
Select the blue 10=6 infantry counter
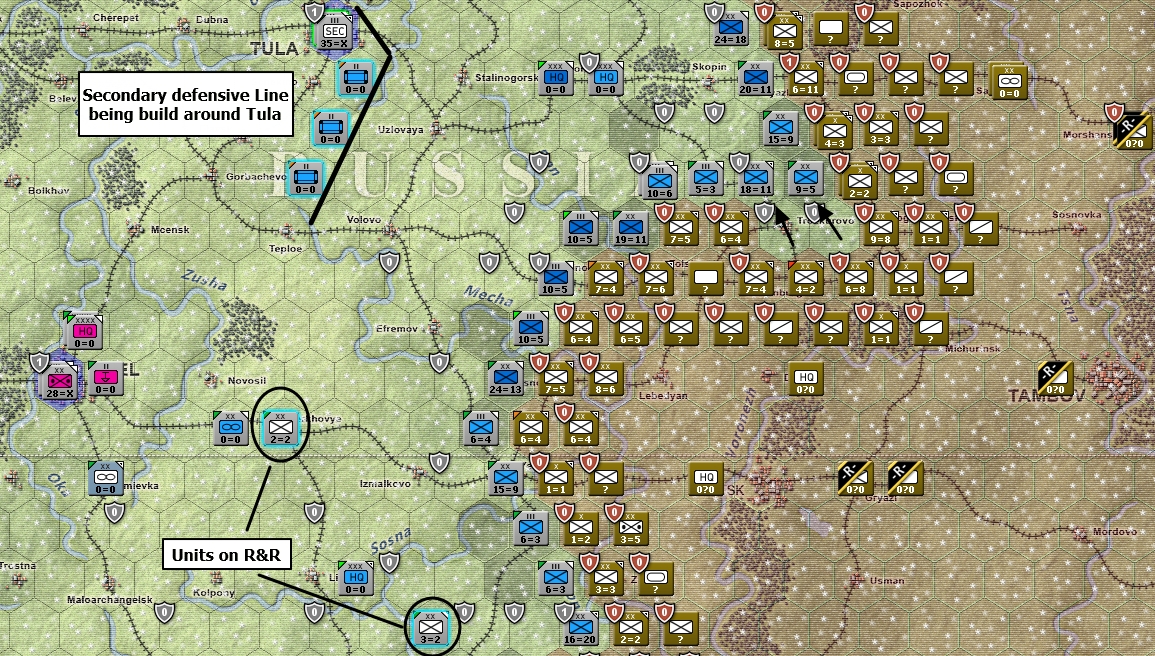660,182
